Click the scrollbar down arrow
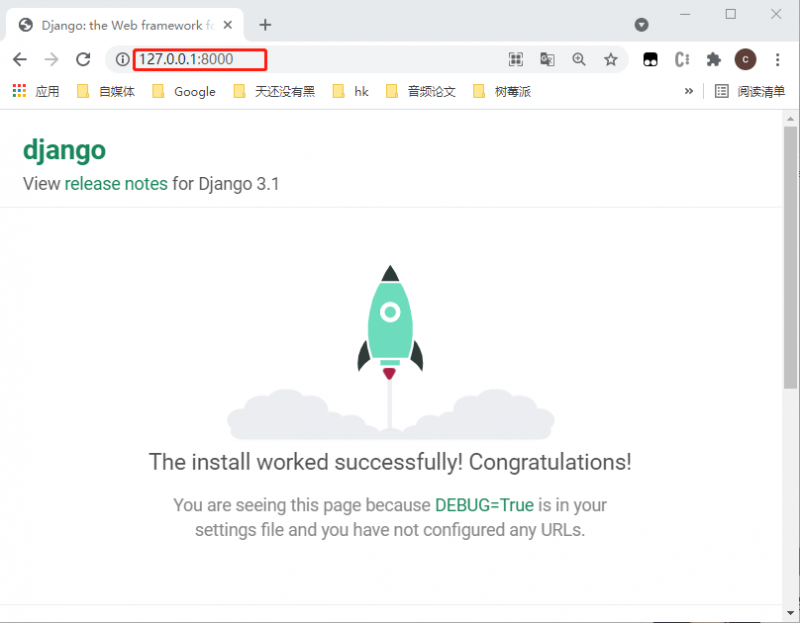800x623 pixels. (x=790, y=613)
